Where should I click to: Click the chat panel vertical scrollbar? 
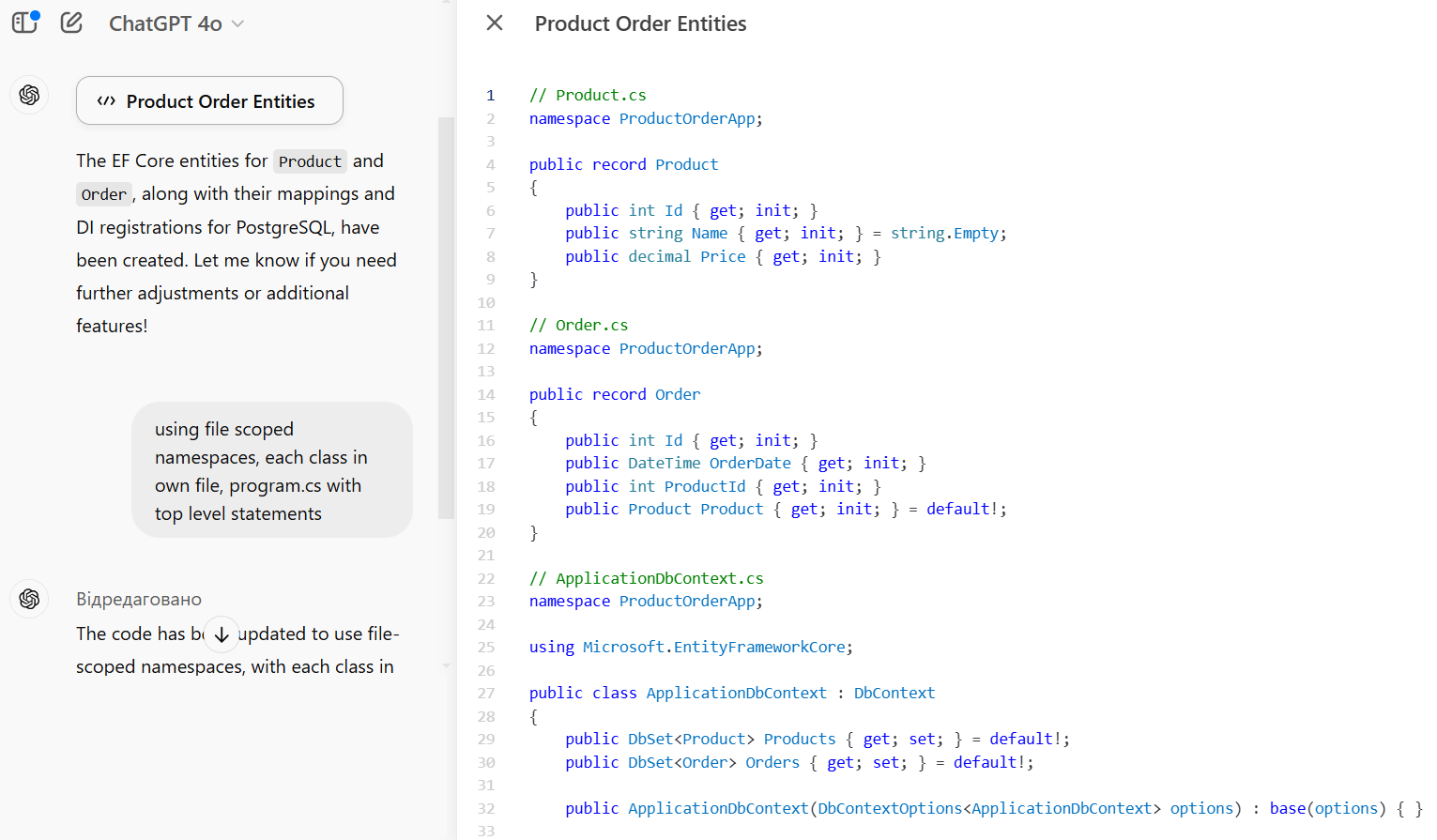point(446,317)
